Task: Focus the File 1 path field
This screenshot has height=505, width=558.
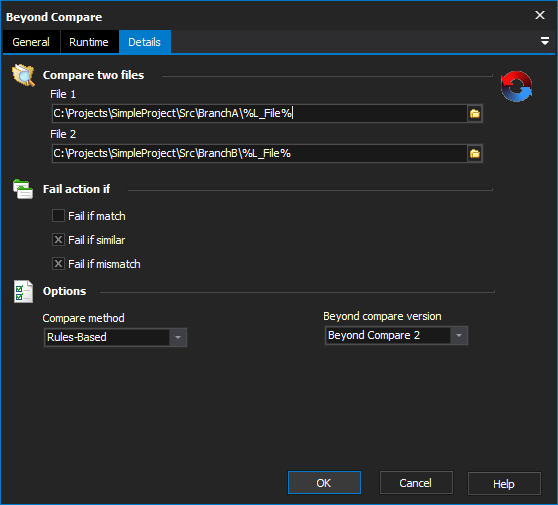Action: click(259, 114)
